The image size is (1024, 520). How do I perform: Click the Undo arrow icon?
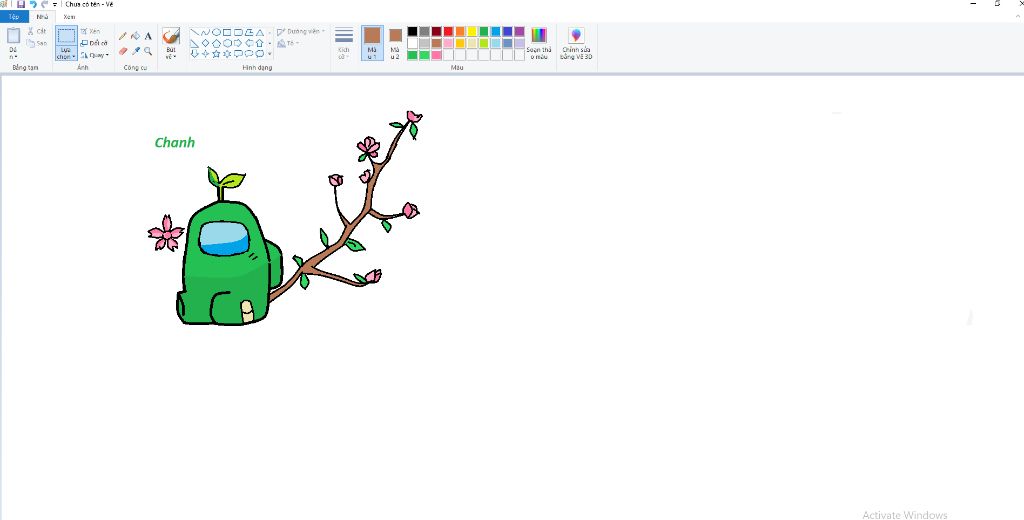tap(33, 4)
